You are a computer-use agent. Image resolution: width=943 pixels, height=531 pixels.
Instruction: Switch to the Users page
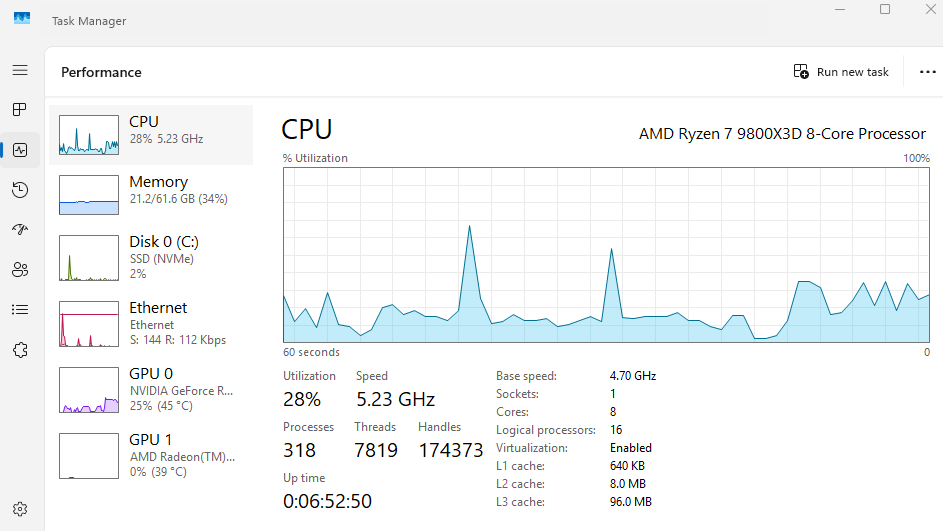pos(20,270)
